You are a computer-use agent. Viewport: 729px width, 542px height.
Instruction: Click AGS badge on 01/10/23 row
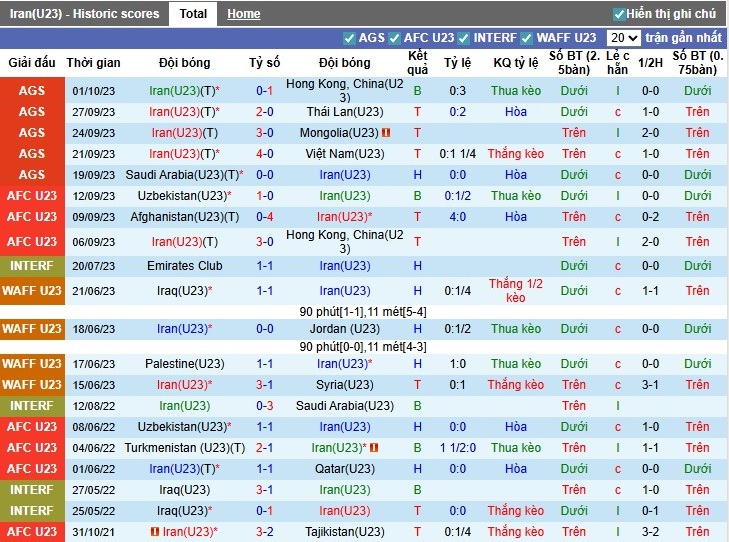(31, 91)
